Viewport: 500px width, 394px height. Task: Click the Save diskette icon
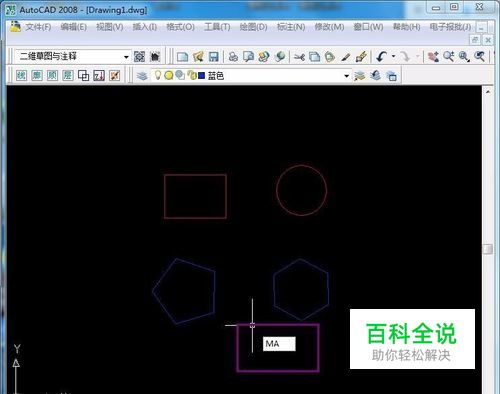click(x=213, y=57)
